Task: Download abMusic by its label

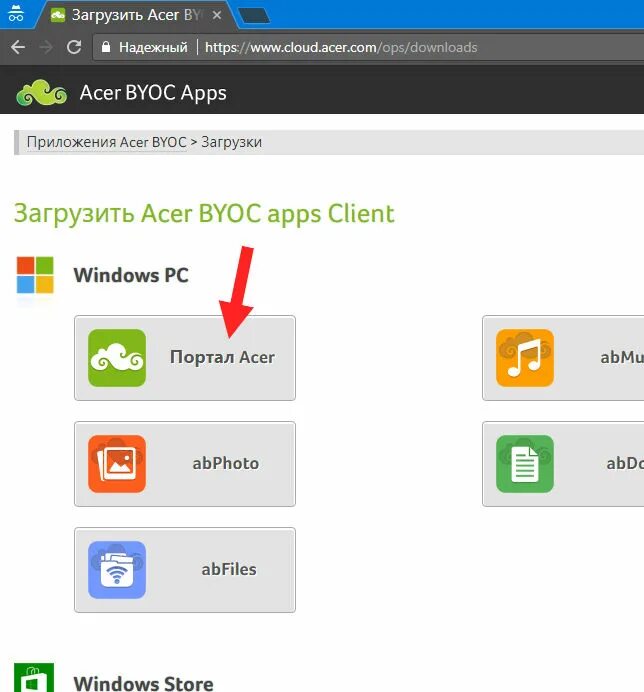Action: click(622, 357)
